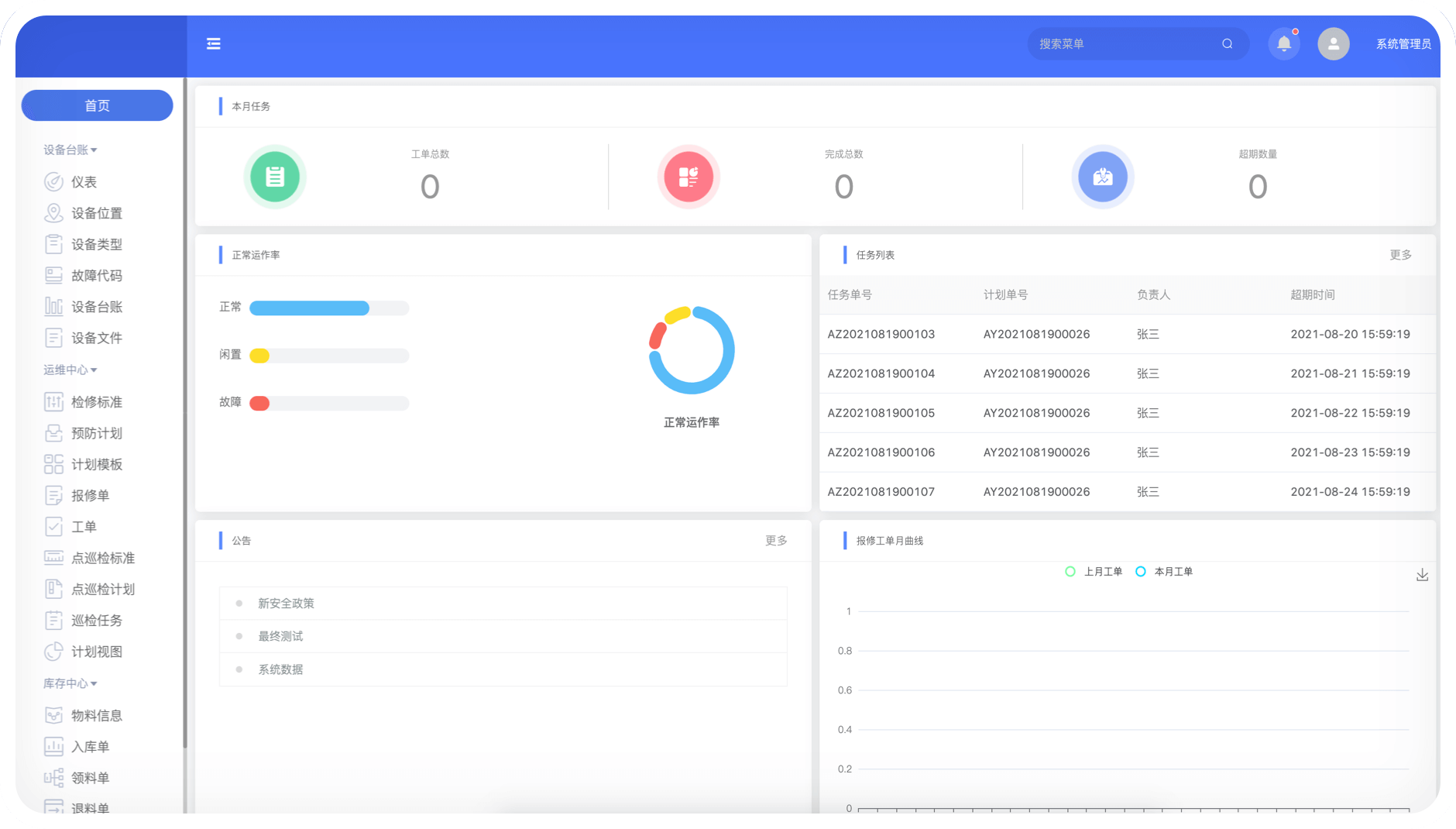
Task: Open the notification bell
Action: [x=1283, y=44]
